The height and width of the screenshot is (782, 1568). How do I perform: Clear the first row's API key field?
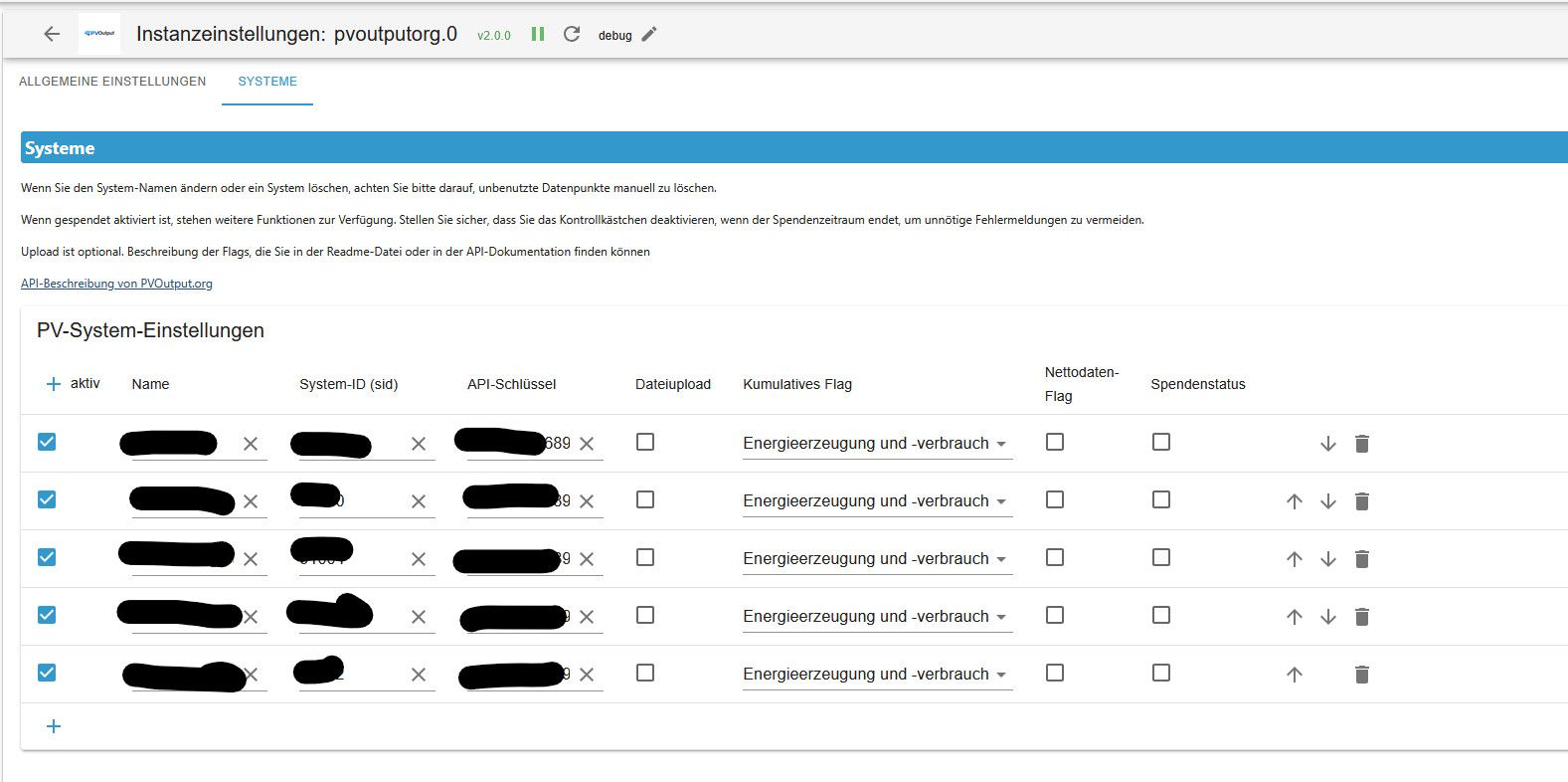587,444
